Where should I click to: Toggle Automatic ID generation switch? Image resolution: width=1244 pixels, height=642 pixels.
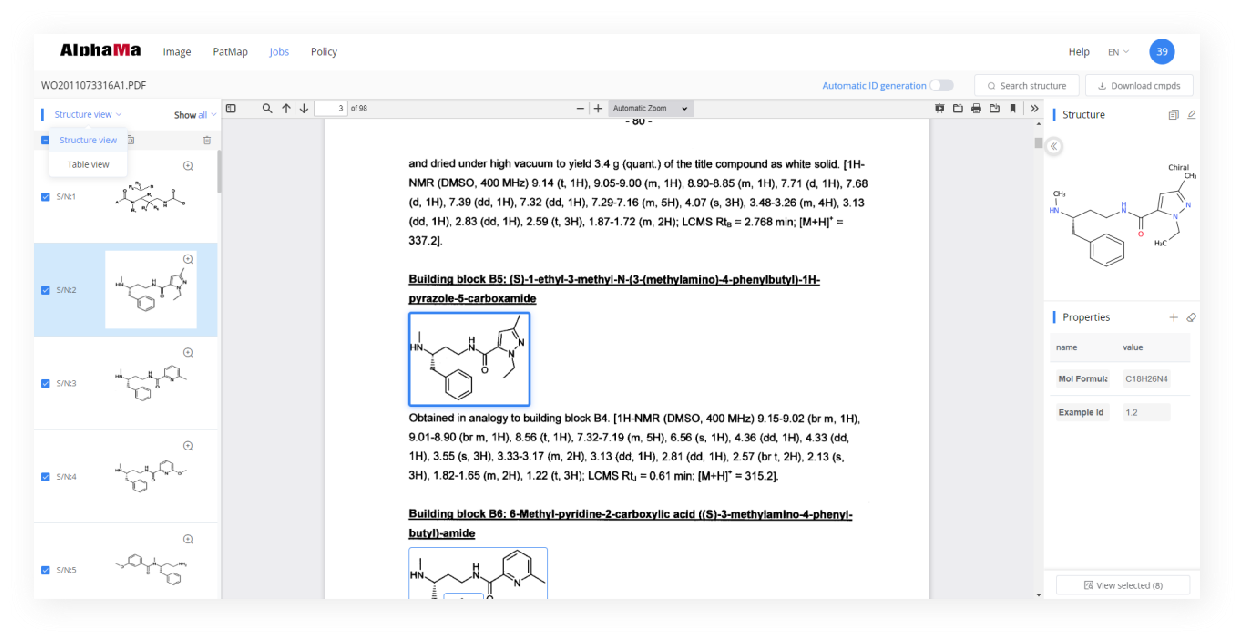[x=942, y=85]
